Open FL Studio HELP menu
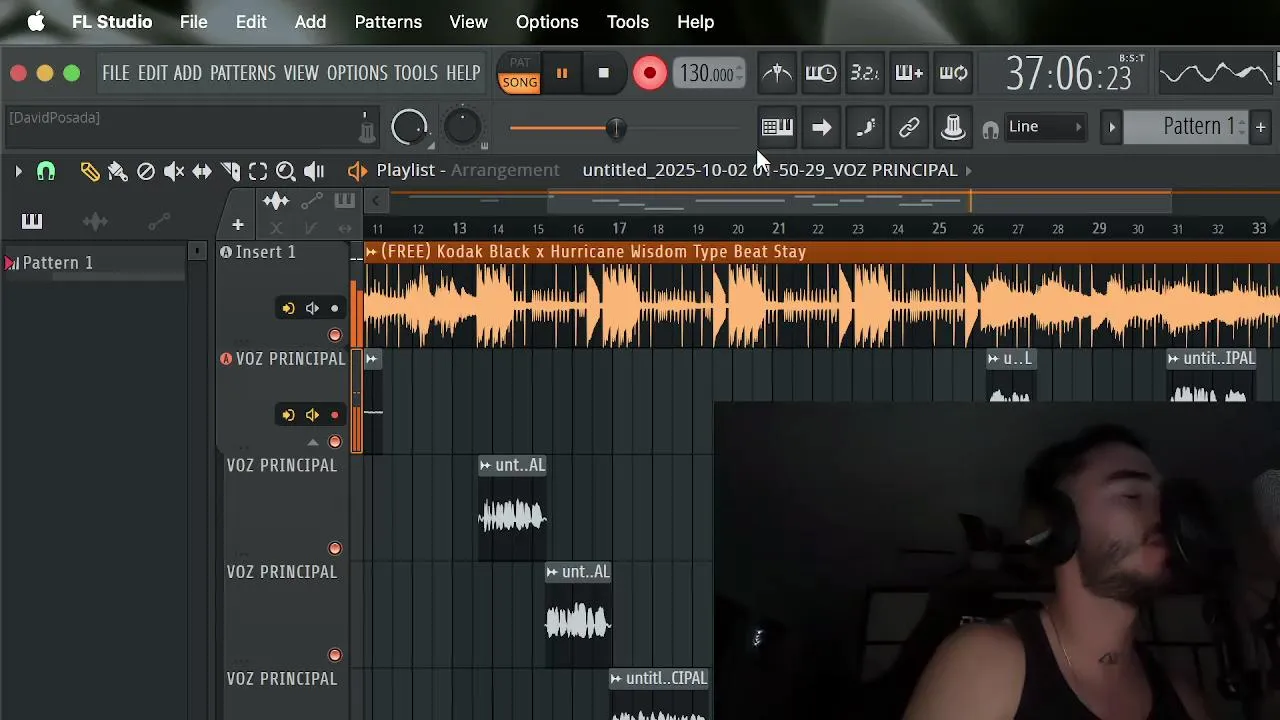1280x720 pixels. [463, 73]
